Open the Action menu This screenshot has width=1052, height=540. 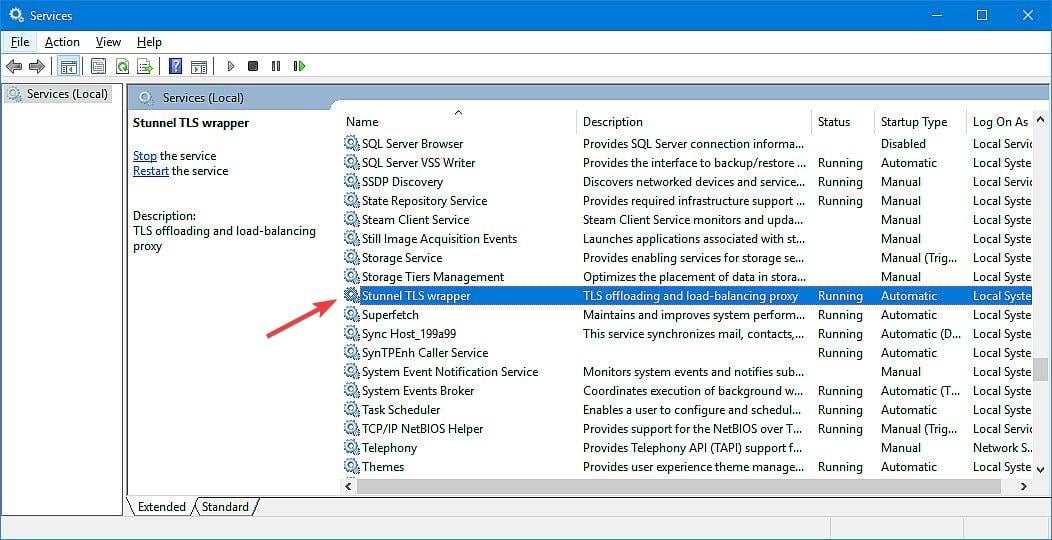pyautogui.click(x=62, y=42)
